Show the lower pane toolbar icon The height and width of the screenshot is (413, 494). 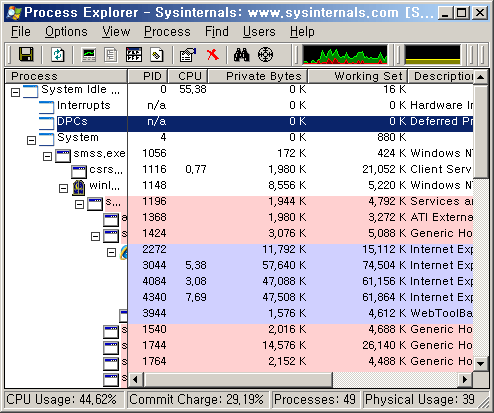[134, 55]
